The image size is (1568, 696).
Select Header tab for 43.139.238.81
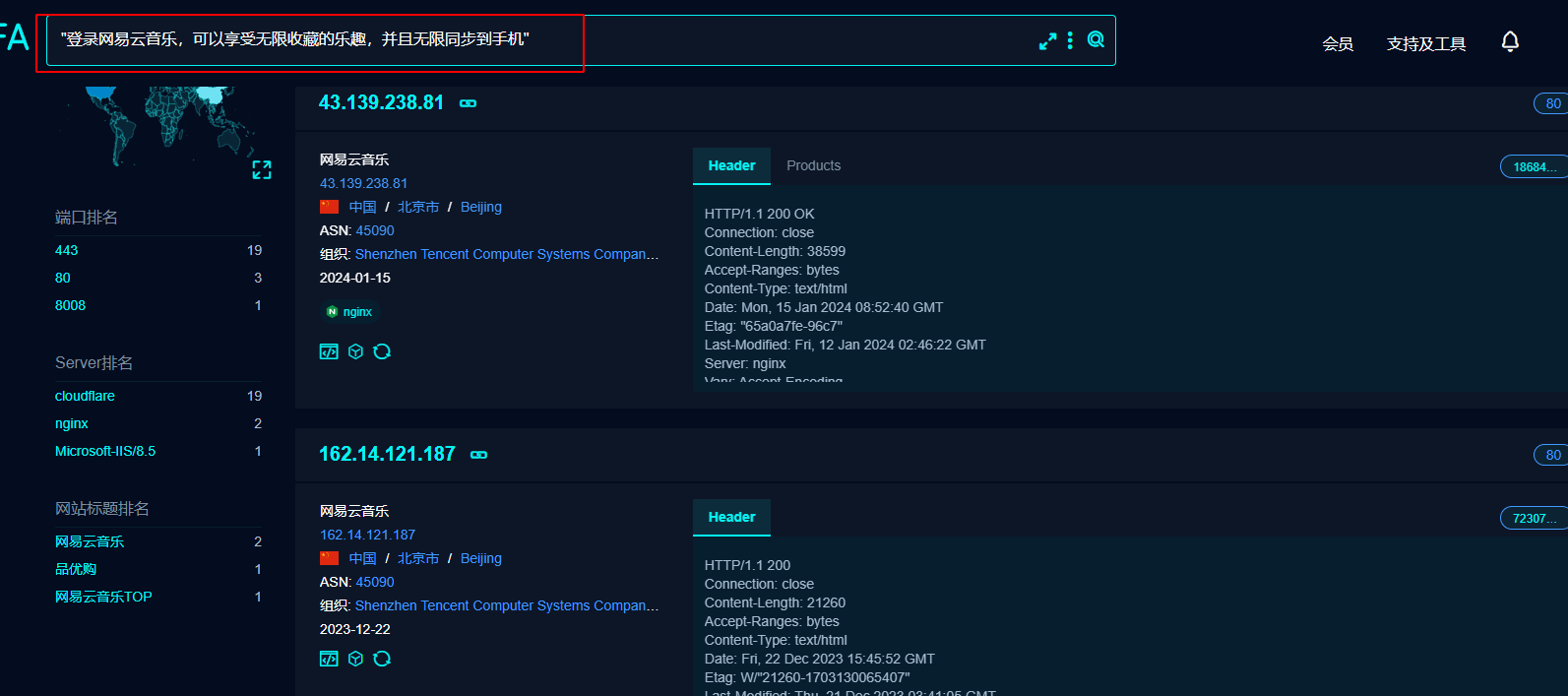pyautogui.click(x=731, y=165)
